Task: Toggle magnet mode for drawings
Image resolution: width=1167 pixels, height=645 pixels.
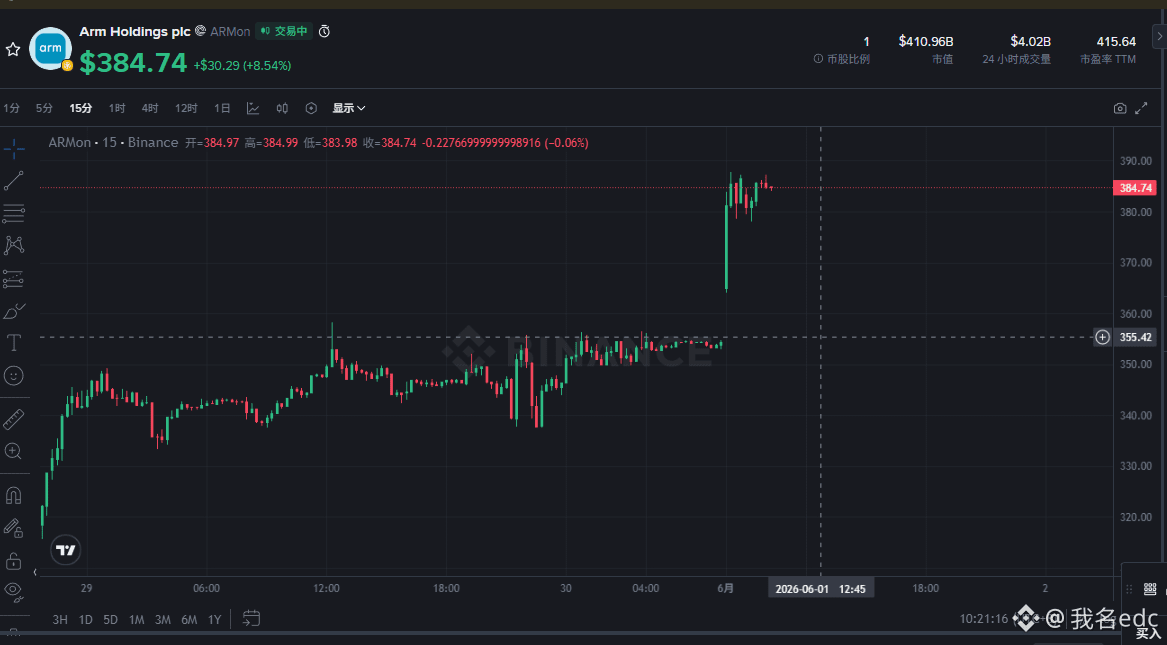Action: [x=13, y=495]
